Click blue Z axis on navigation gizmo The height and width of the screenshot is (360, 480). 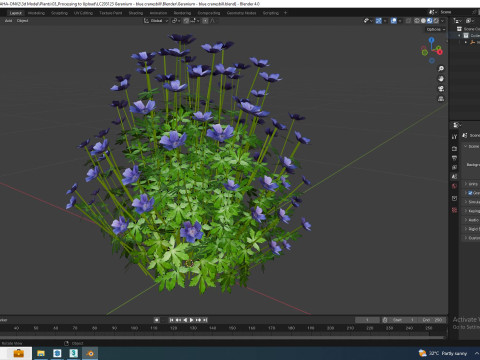(x=432, y=40)
